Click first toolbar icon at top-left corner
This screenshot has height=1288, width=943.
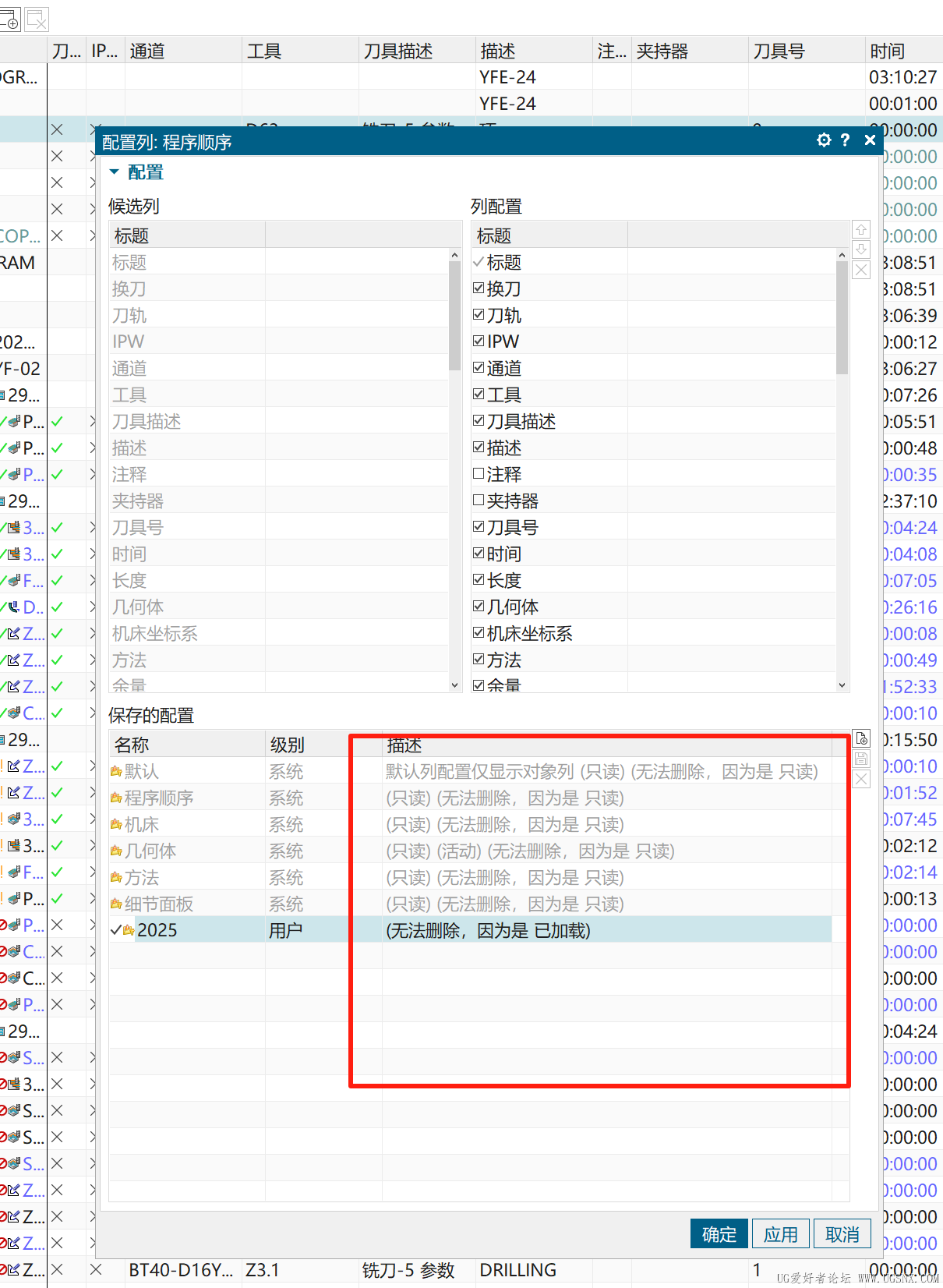(10, 19)
